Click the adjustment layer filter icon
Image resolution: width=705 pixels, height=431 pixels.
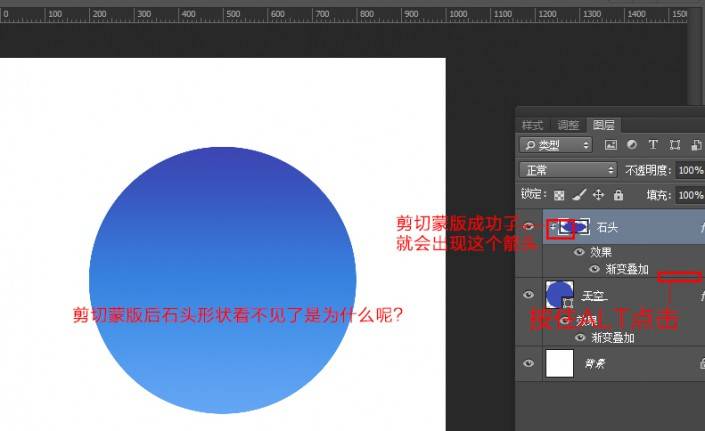pyautogui.click(x=632, y=146)
